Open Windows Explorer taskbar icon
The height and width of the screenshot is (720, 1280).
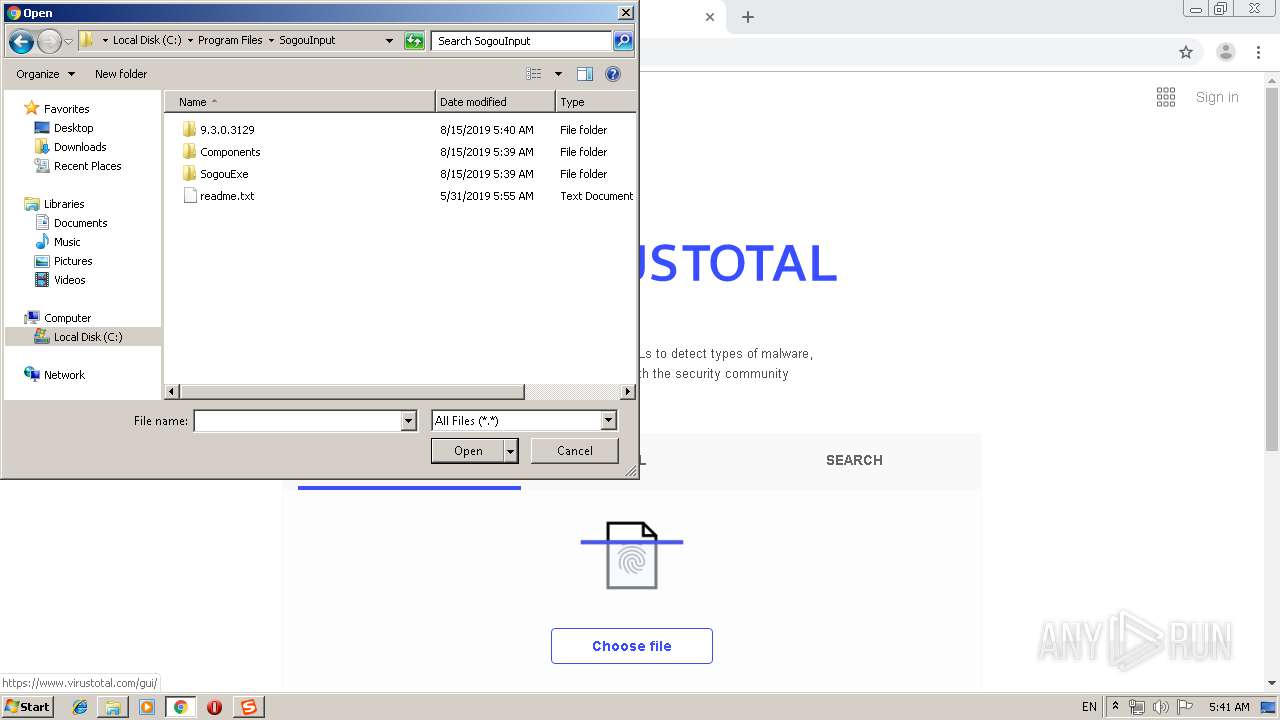pyautogui.click(x=113, y=707)
